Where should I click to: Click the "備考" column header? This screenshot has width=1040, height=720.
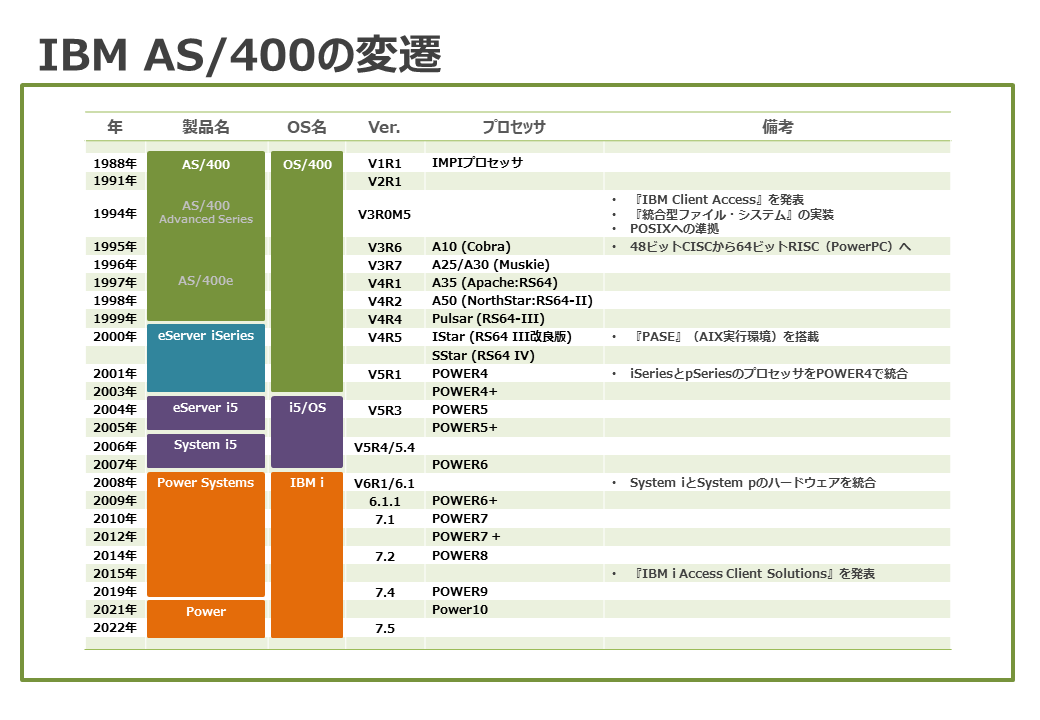[777, 127]
